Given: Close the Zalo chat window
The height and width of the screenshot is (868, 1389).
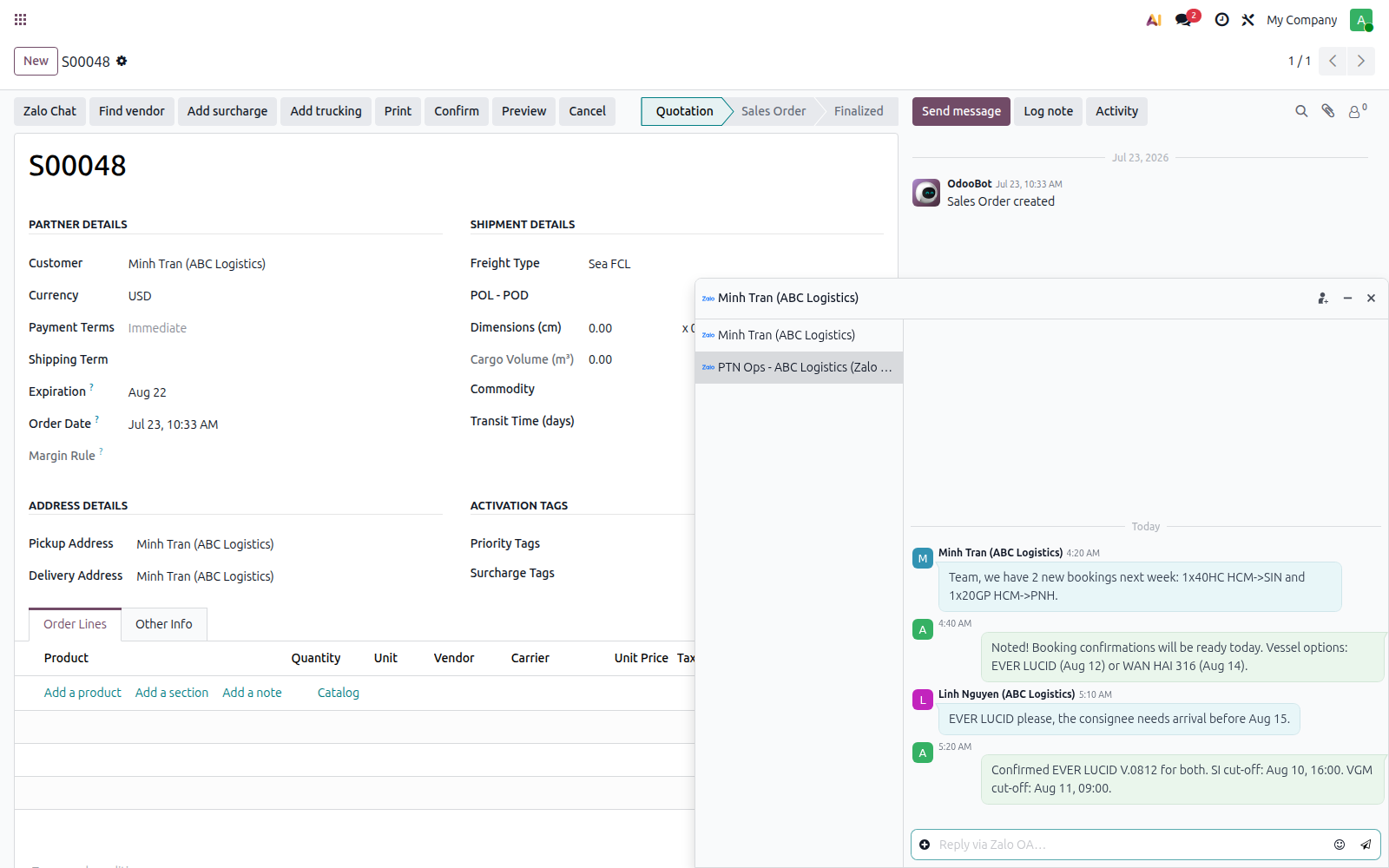Looking at the screenshot, I should (x=1371, y=298).
